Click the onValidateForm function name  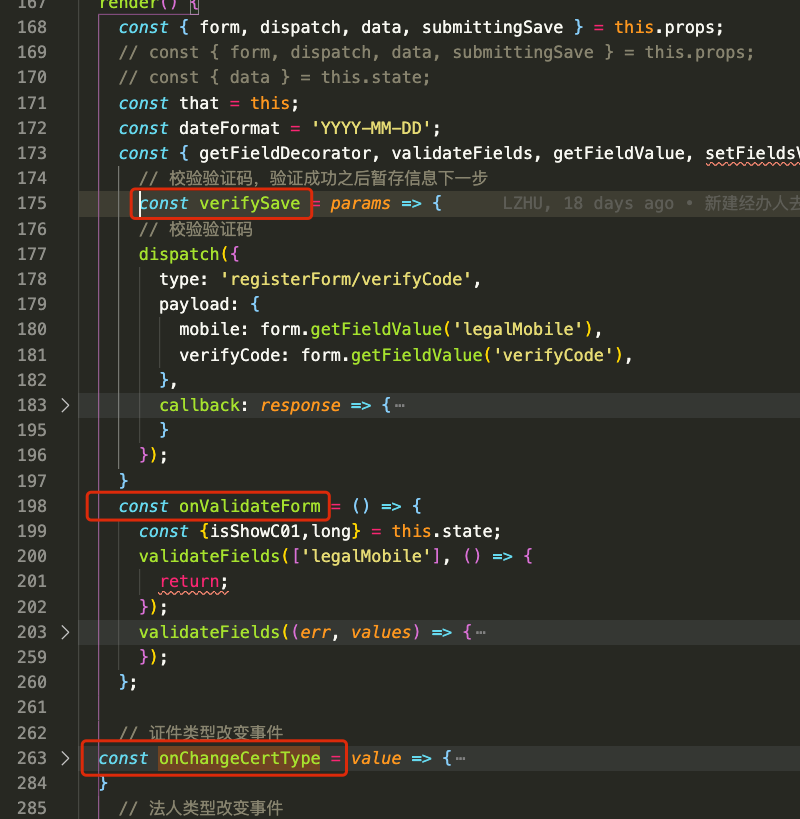[249, 506]
